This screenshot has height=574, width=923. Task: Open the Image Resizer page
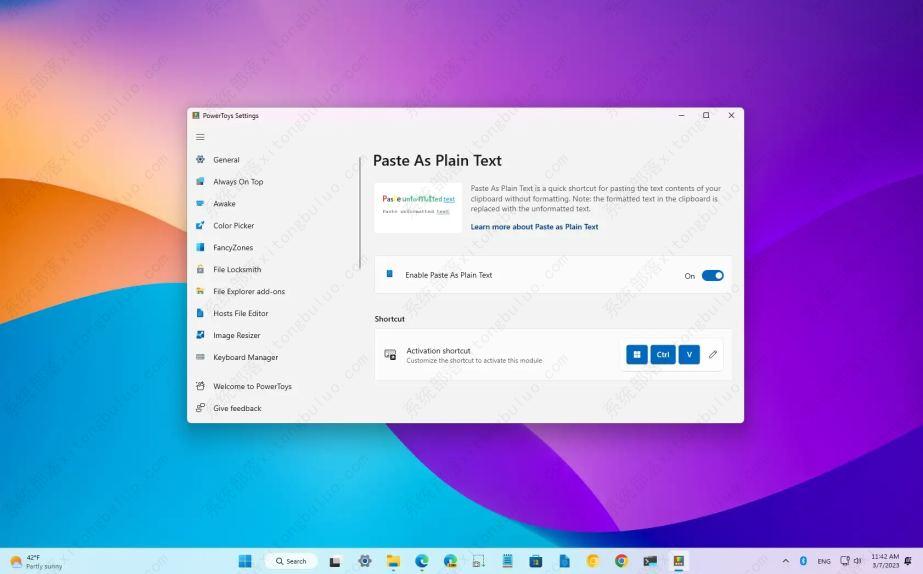[236, 336]
